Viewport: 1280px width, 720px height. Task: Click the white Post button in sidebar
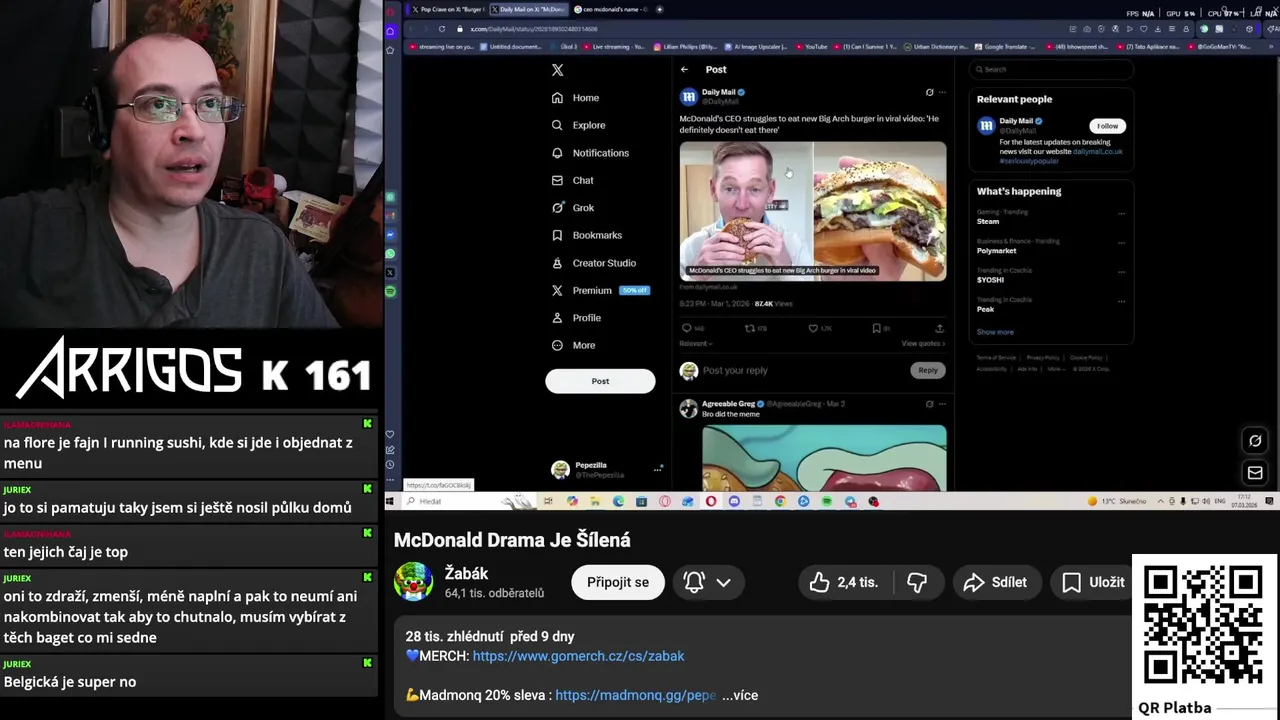tap(600, 381)
